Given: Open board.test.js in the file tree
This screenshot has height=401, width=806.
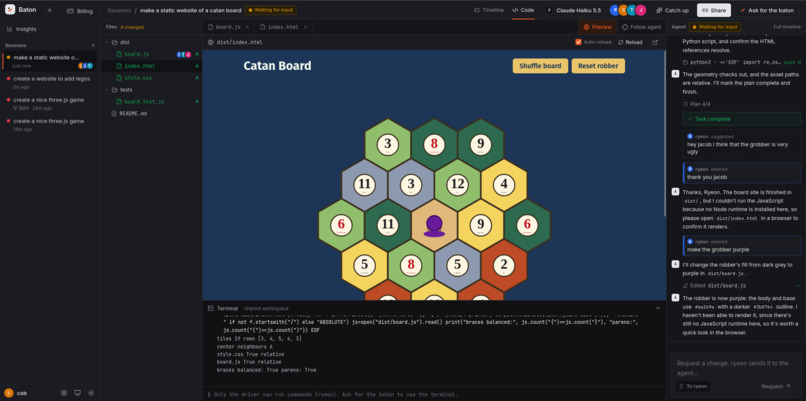Looking at the screenshot, I should pyautogui.click(x=144, y=101).
